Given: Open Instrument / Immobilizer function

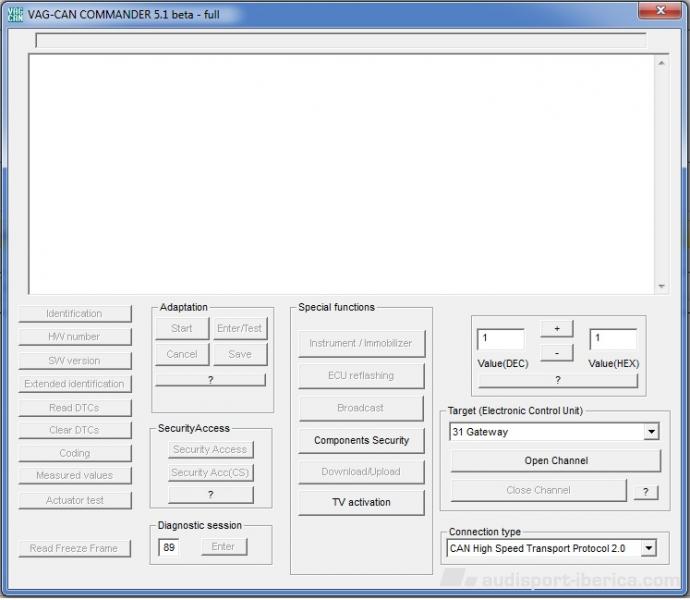Looking at the screenshot, I should click(361, 343).
